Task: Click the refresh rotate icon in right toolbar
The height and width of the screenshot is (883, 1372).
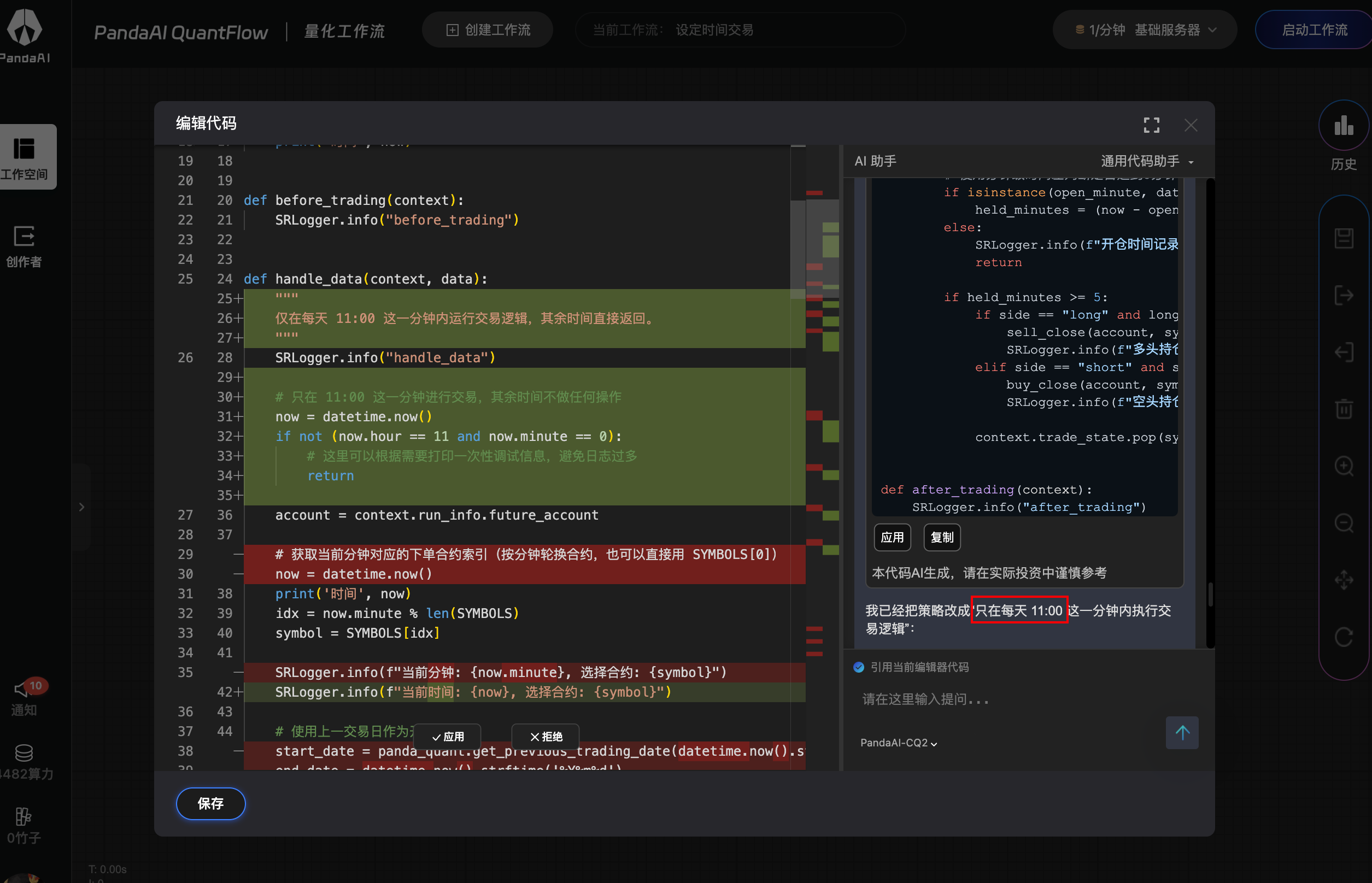Action: pos(1344,637)
